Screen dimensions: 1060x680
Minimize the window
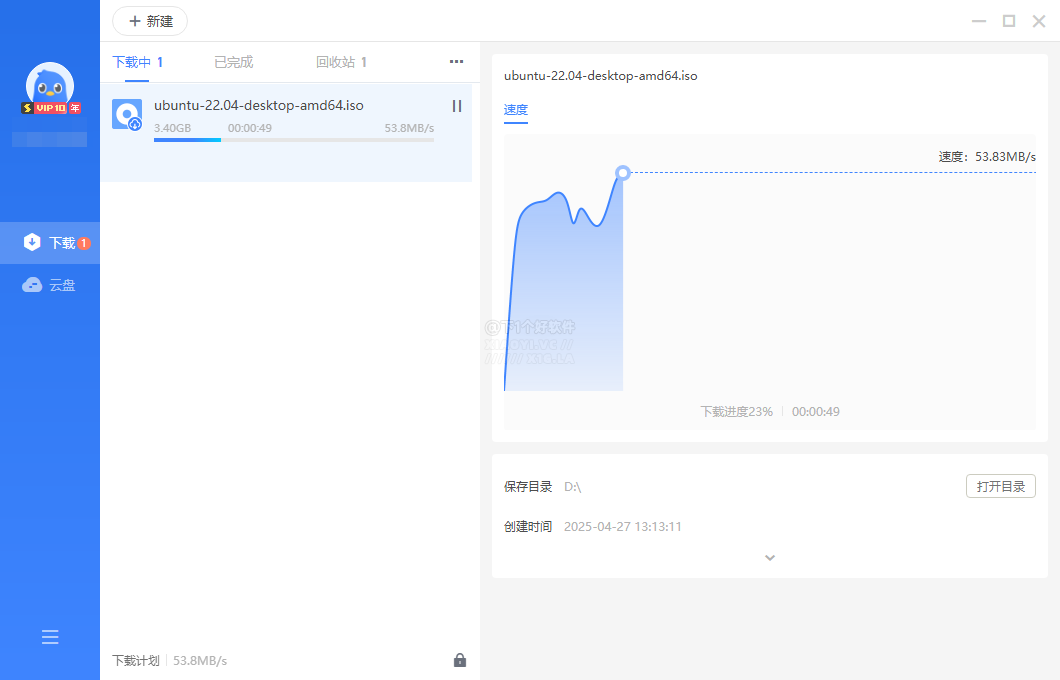pos(979,21)
